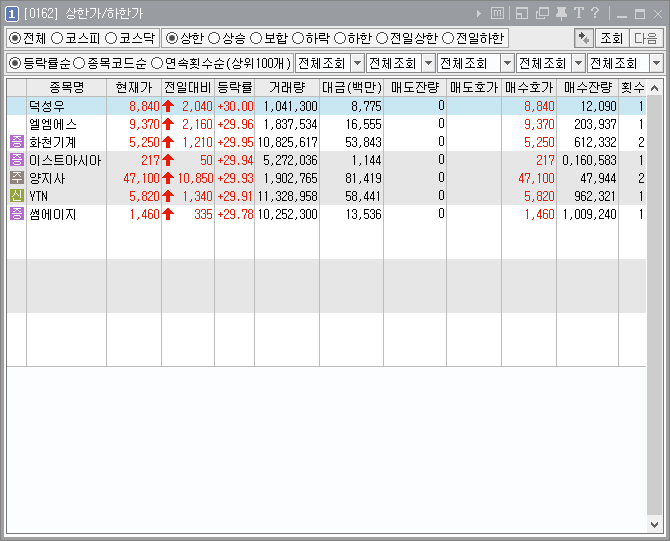The width and height of the screenshot is (670, 541).
Task: Click the 11,328,958 volume cell for YTN
Action: (x=288, y=196)
